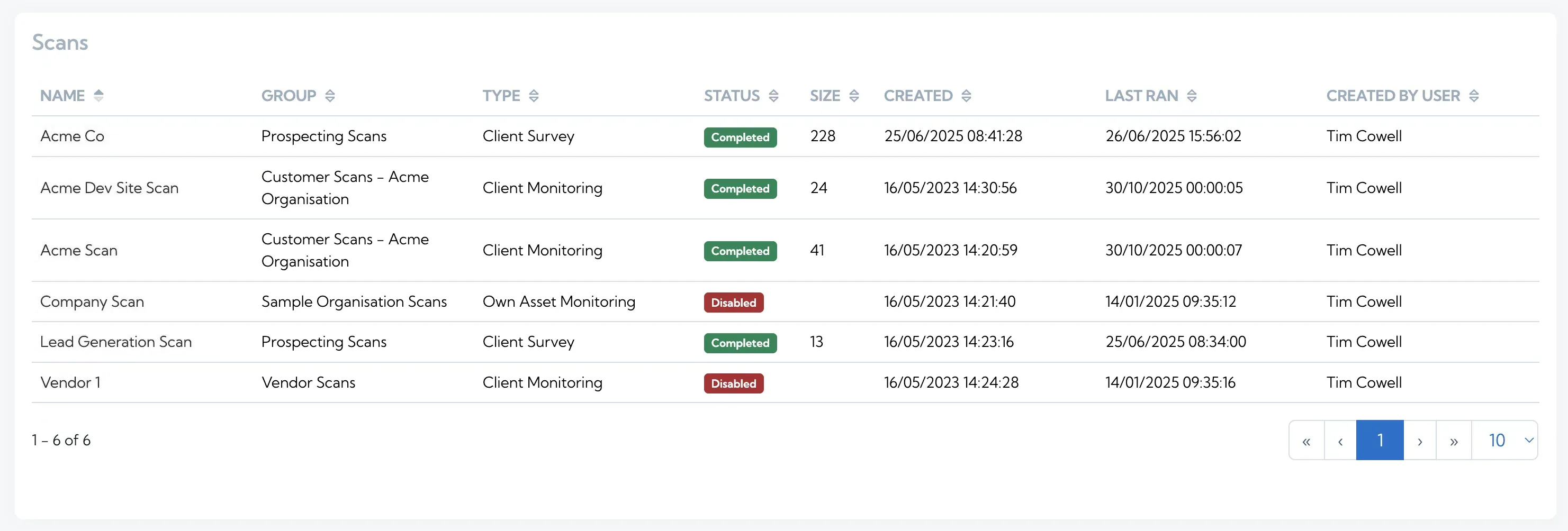Open the Acme Dev Site Scan entry
Image resolution: width=1568 pixels, height=531 pixels.
click(x=110, y=188)
